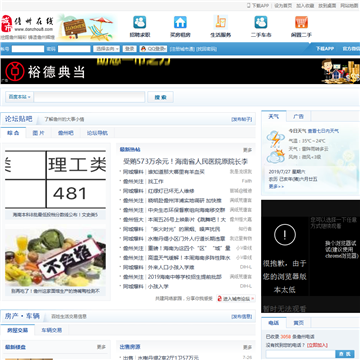Click 放到桌面 in the top bar
360x360 pixels.
point(327,6)
